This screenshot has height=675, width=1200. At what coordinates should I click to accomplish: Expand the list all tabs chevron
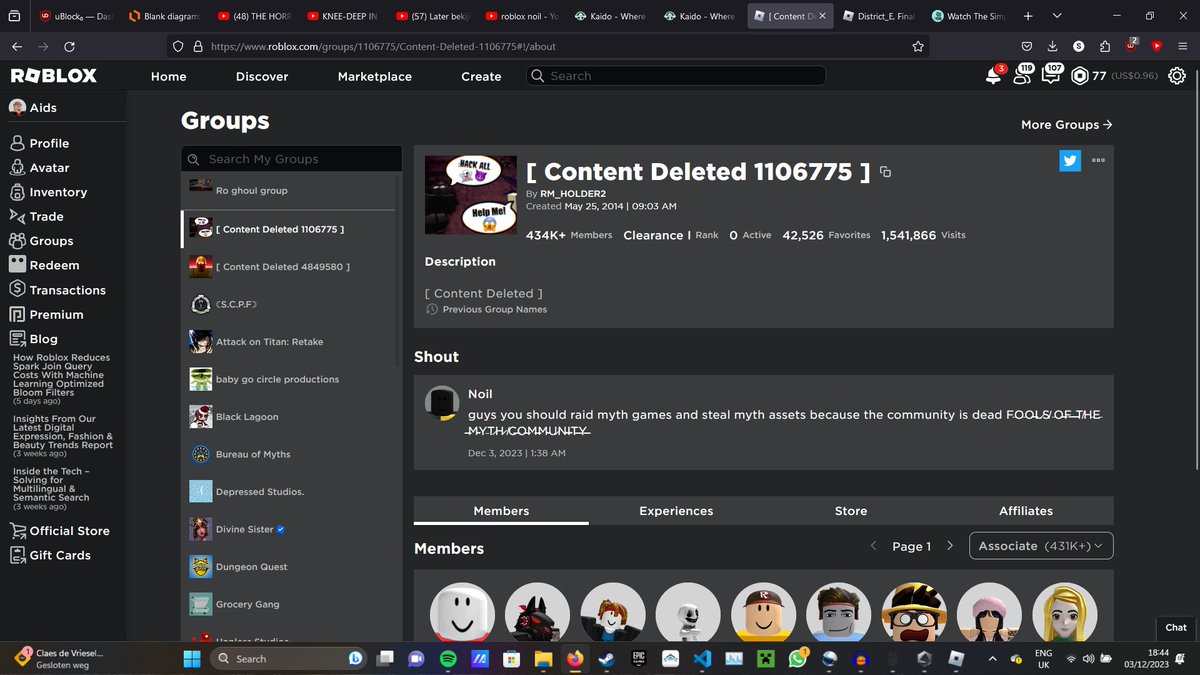coord(1059,16)
